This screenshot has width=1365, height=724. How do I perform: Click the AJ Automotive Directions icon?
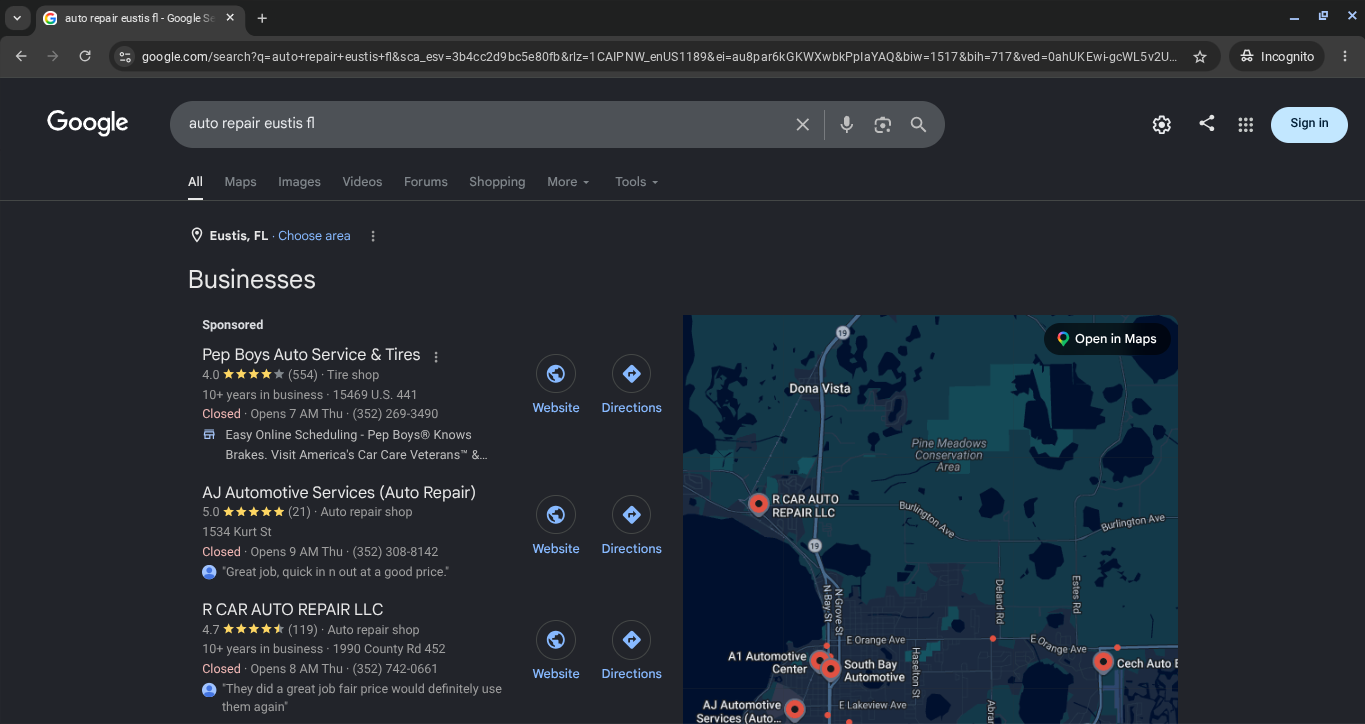coord(631,515)
